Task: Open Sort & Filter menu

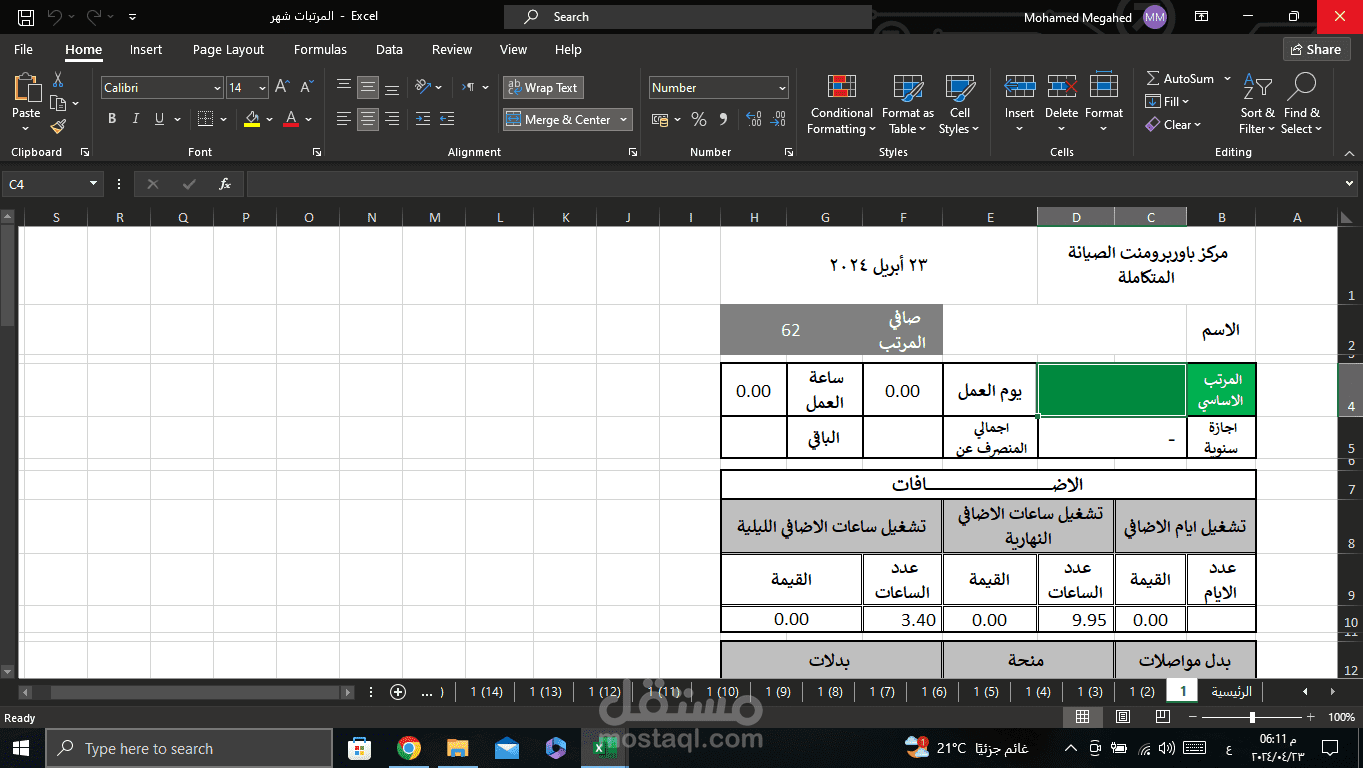Action: click(1257, 104)
